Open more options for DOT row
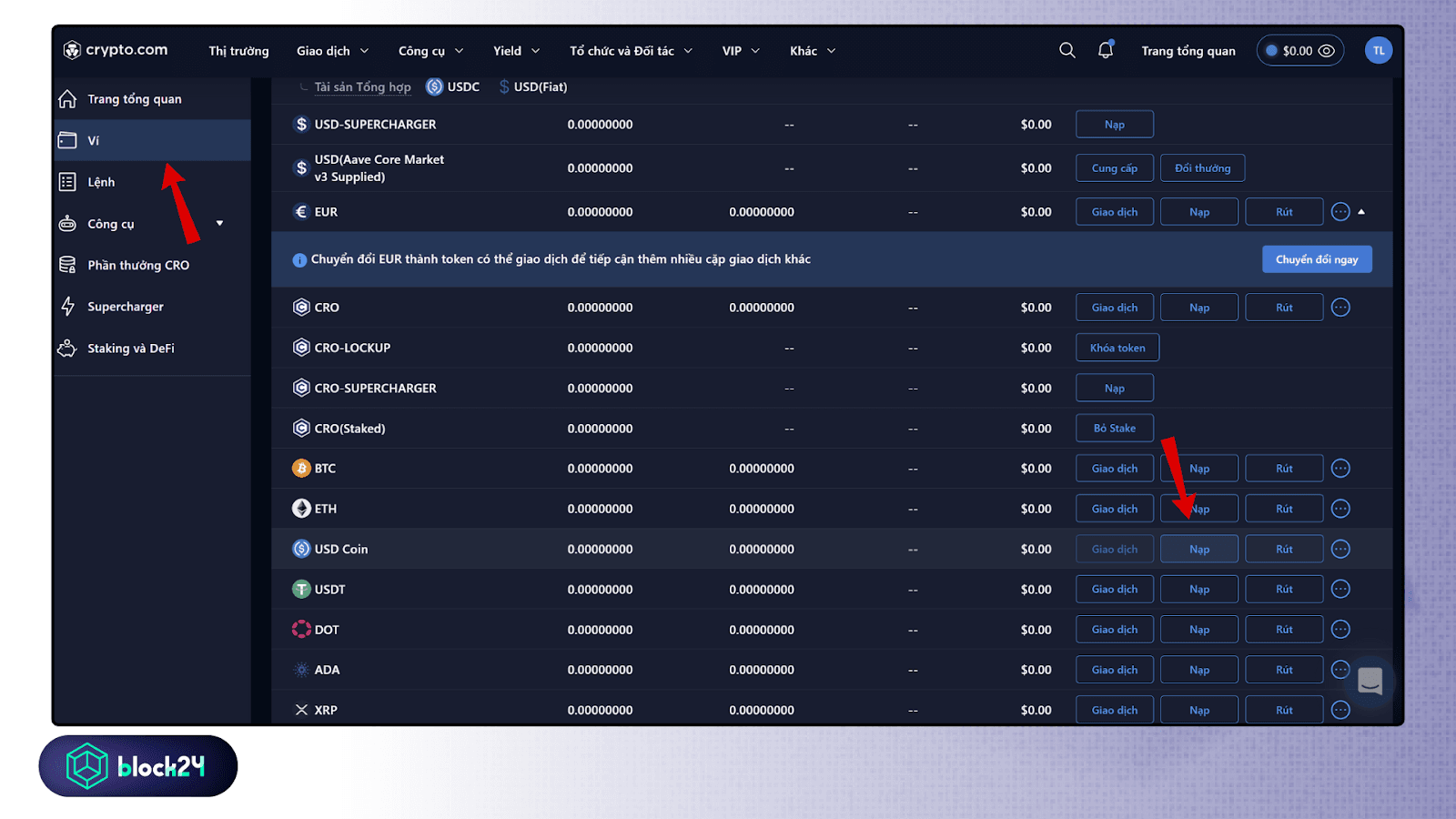 coord(1340,629)
